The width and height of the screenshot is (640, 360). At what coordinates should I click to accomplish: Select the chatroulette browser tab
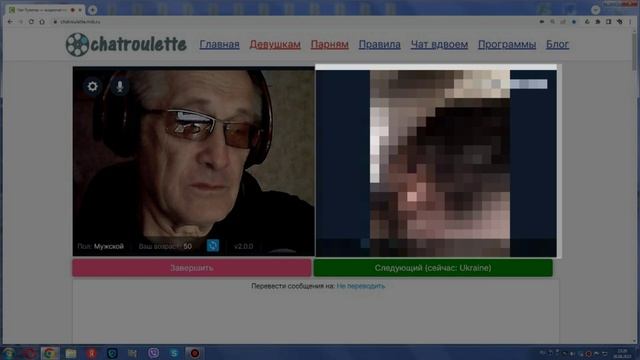[x=44, y=9]
